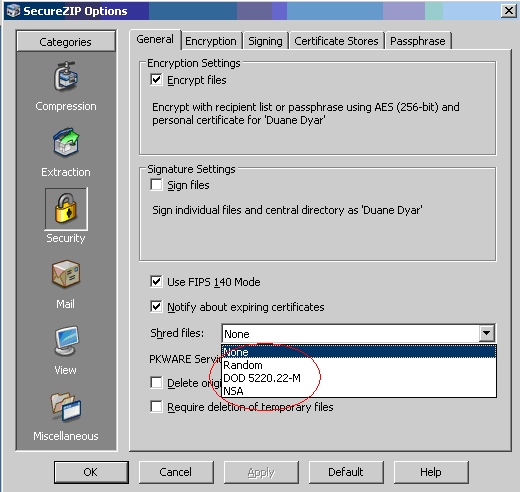Open the Mail category icon
Viewport: 520px width, 492px height.
pos(66,274)
